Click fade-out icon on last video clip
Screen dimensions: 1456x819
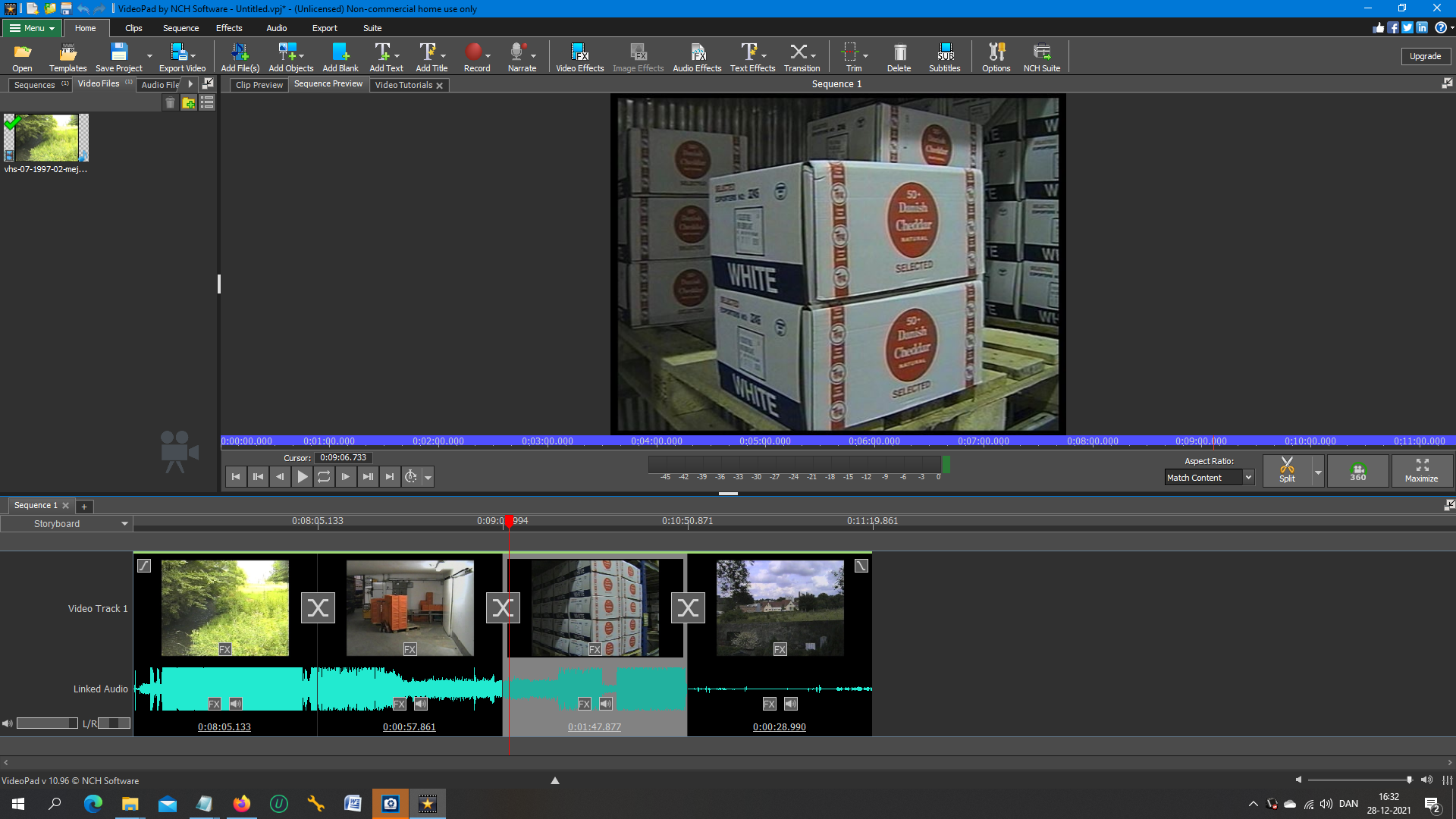pos(861,566)
